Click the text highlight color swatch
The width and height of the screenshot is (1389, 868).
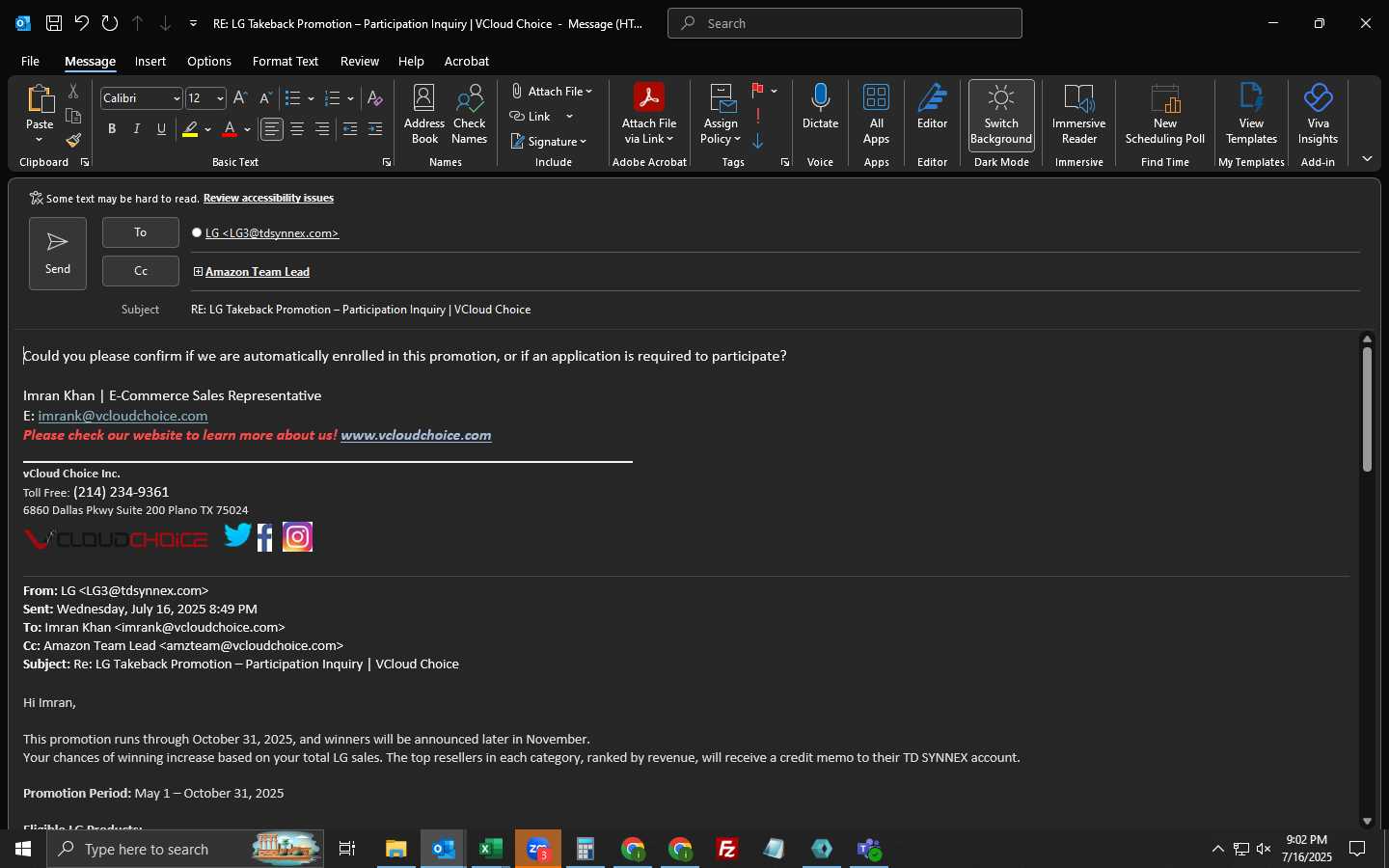[x=190, y=129]
